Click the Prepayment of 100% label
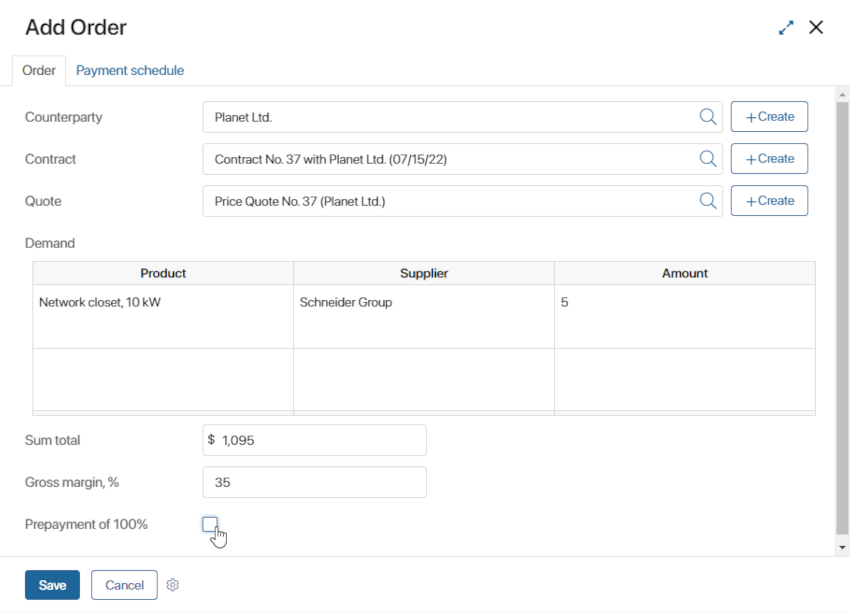Screen dimensions: 850x613 tap(86, 524)
